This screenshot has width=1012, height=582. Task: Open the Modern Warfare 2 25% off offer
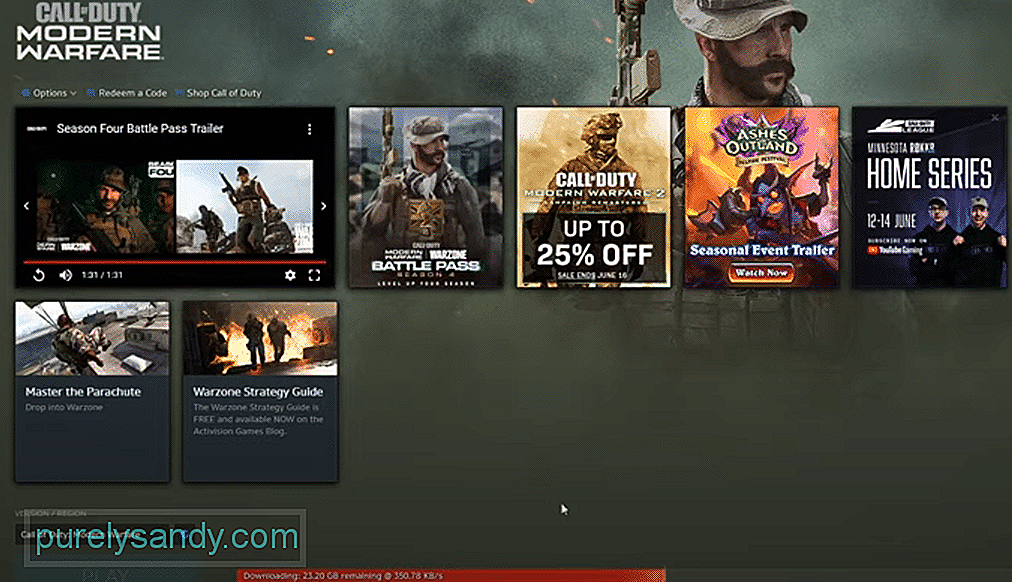point(594,197)
